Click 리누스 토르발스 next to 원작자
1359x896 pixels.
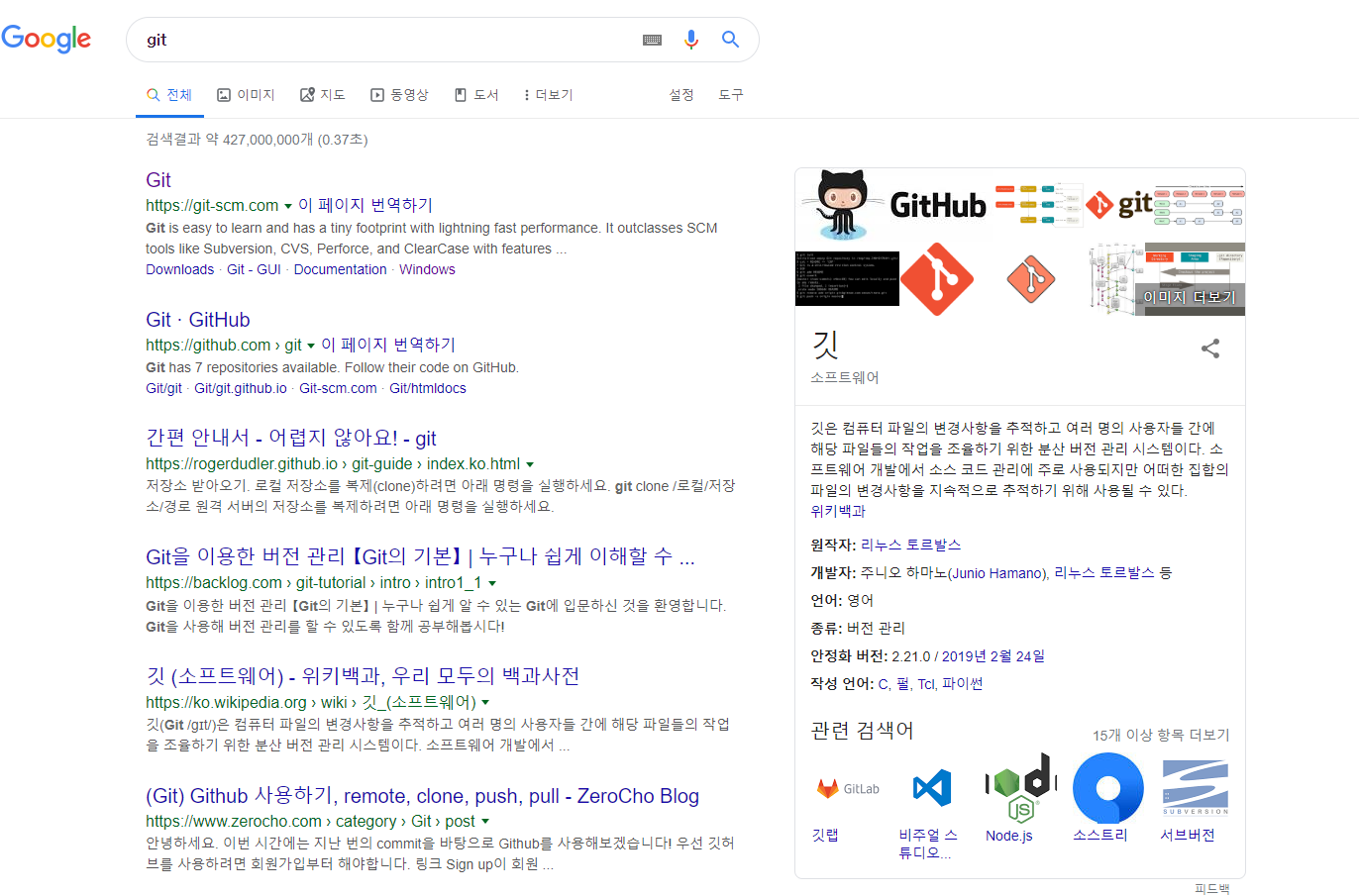click(910, 546)
